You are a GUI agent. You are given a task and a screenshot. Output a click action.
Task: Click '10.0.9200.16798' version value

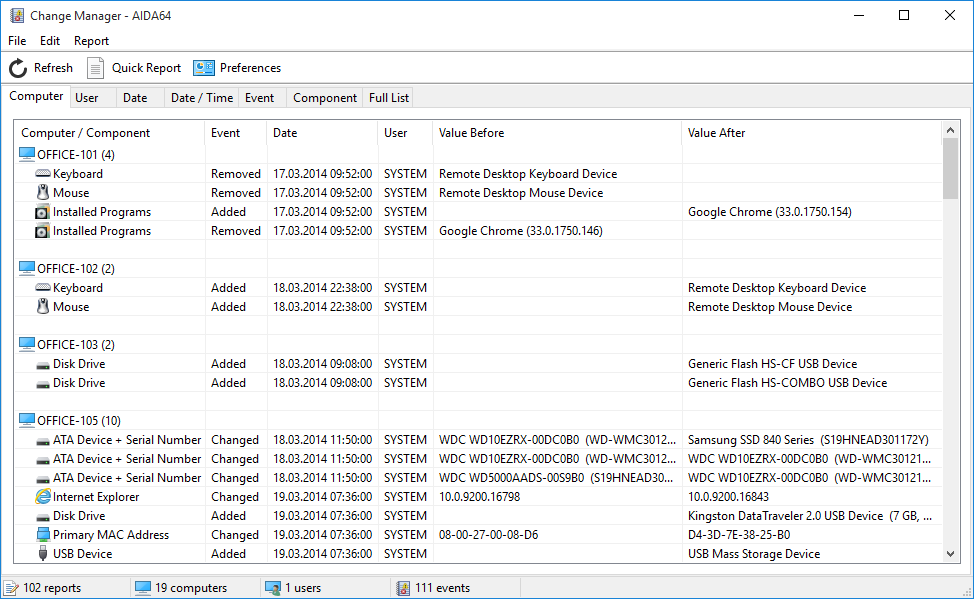pos(480,496)
